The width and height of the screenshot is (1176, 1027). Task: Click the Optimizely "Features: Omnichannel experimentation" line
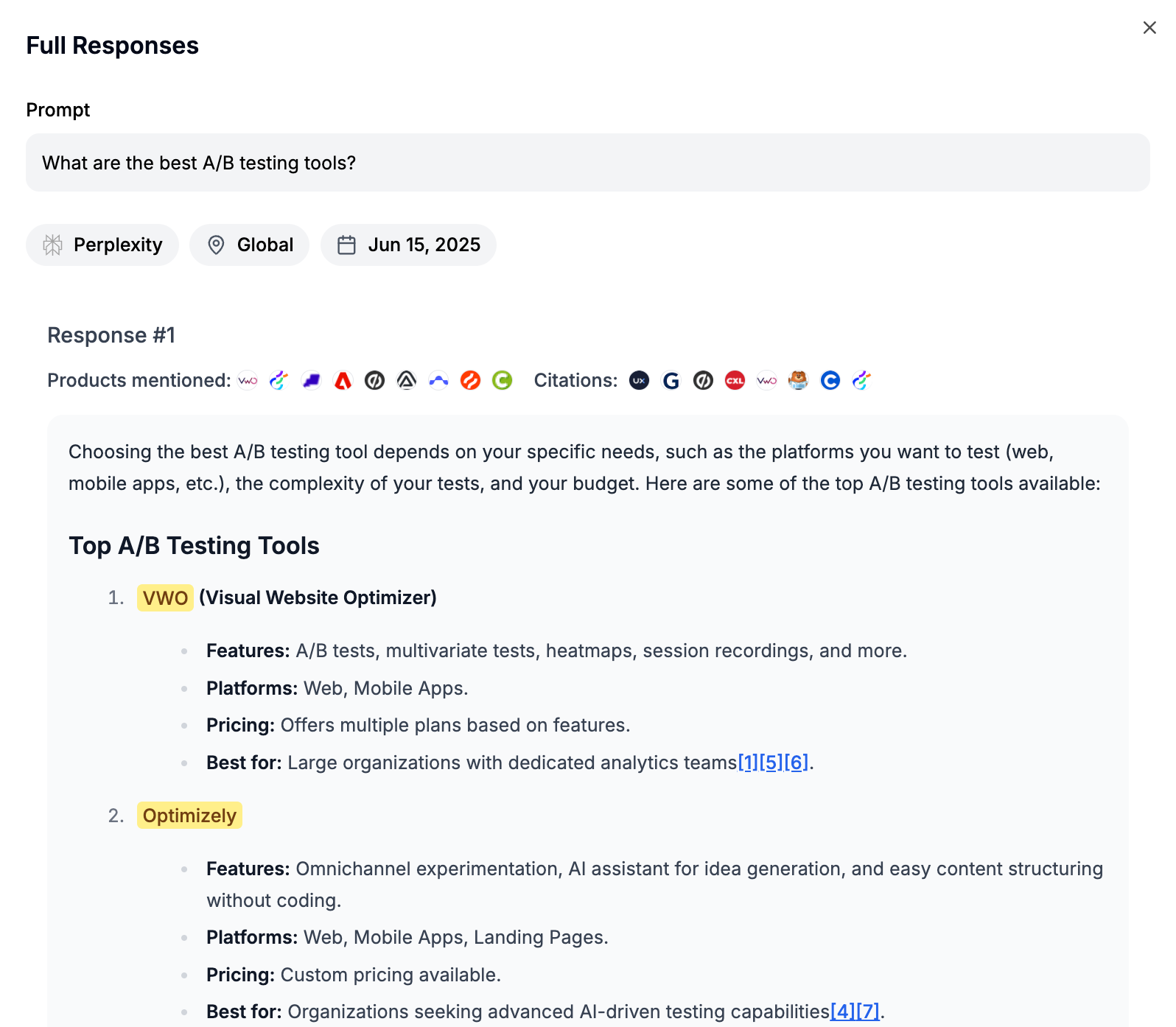click(x=655, y=884)
